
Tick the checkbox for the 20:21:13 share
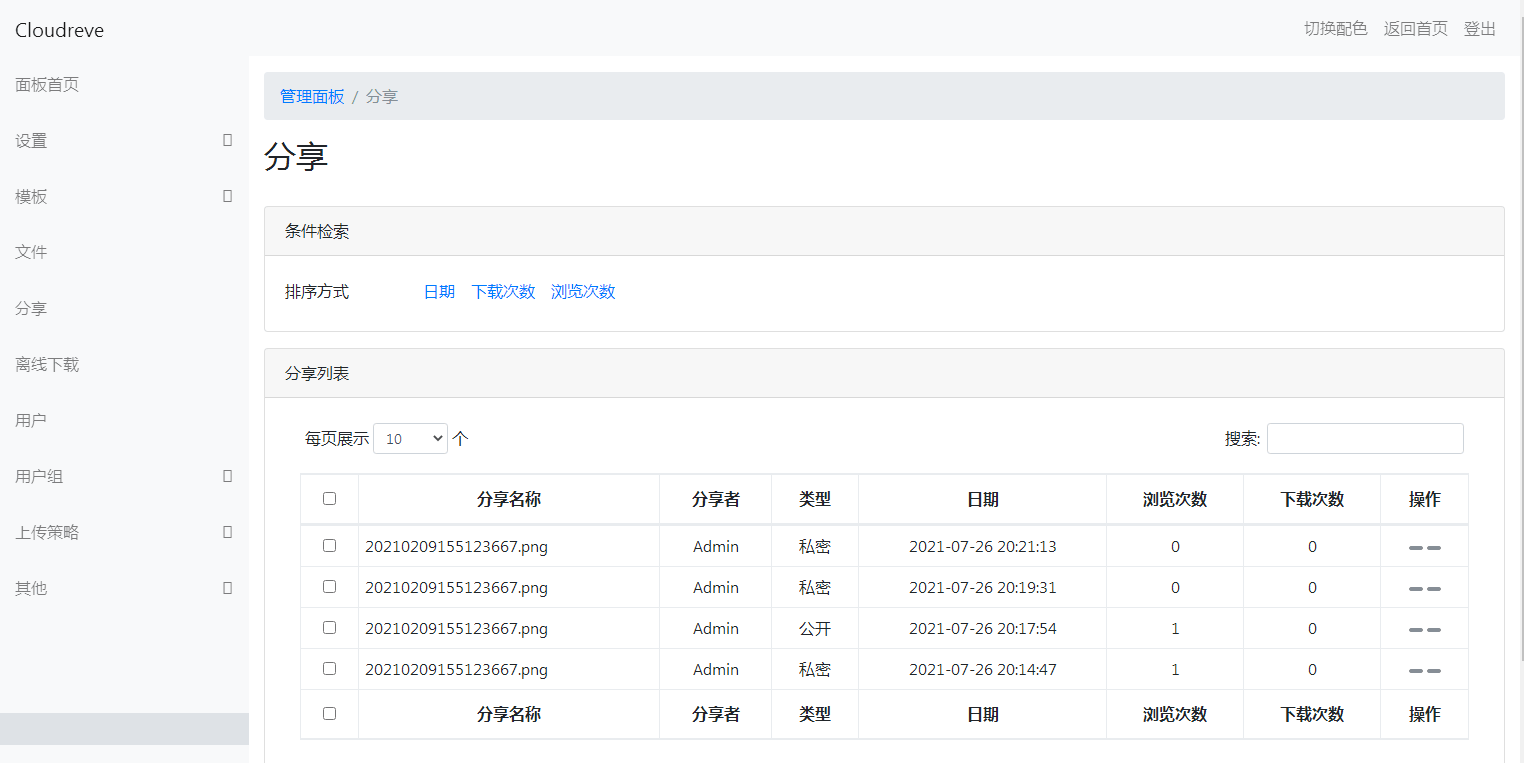point(329,546)
